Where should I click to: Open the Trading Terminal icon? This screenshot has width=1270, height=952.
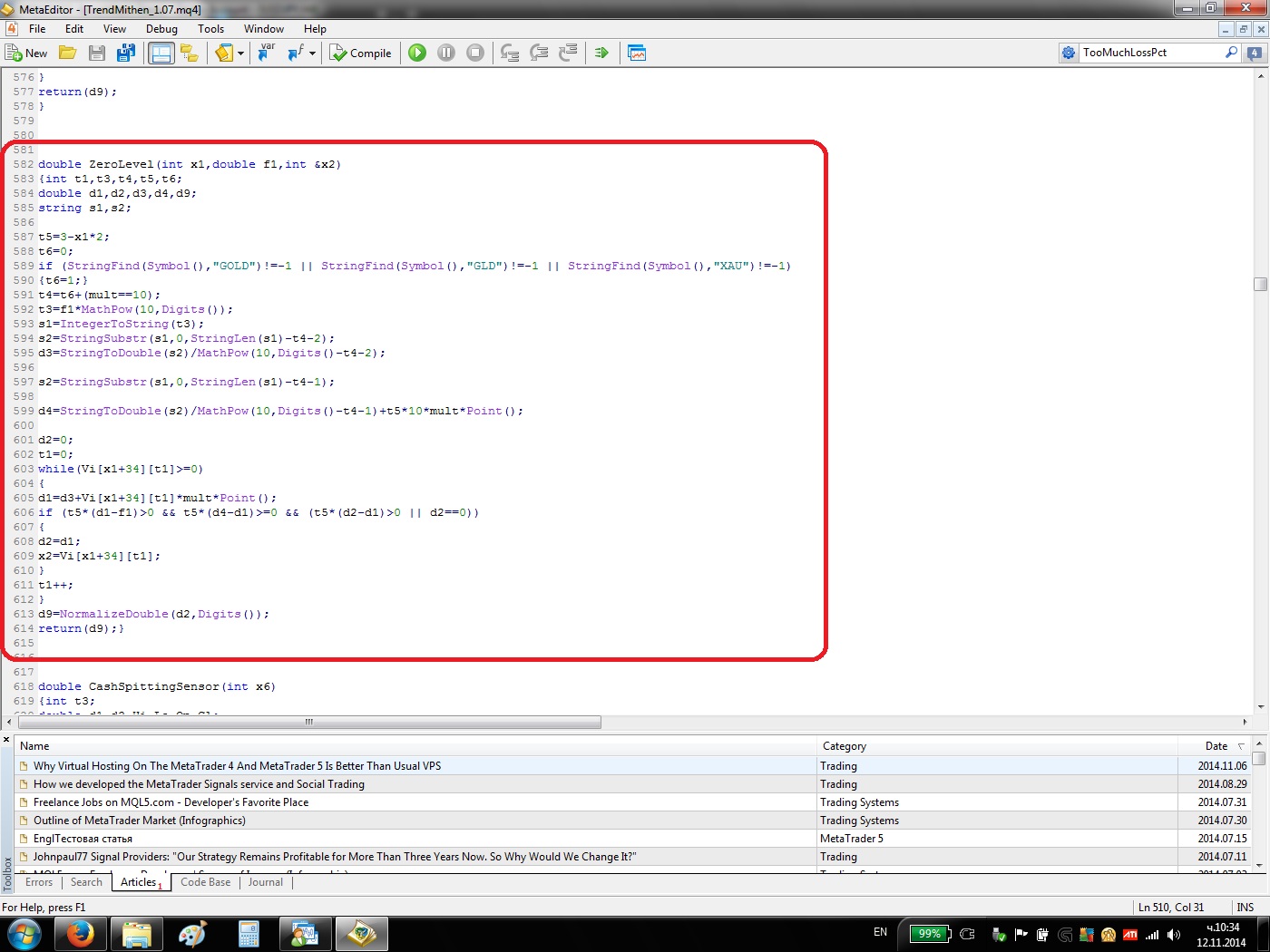pyautogui.click(x=637, y=53)
